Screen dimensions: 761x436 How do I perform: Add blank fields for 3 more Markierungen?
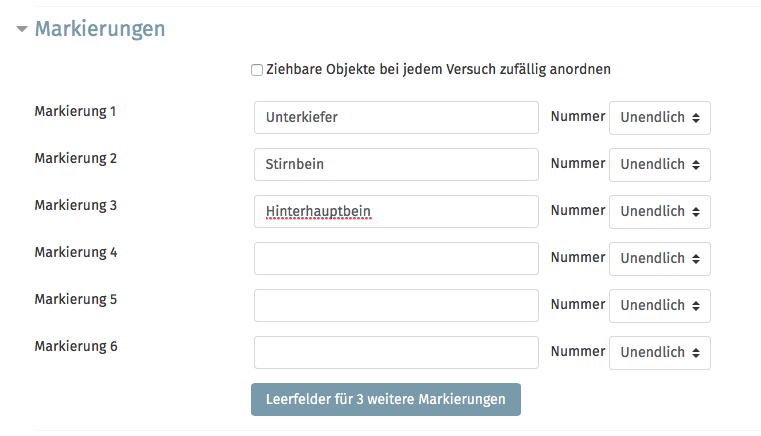click(x=386, y=400)
